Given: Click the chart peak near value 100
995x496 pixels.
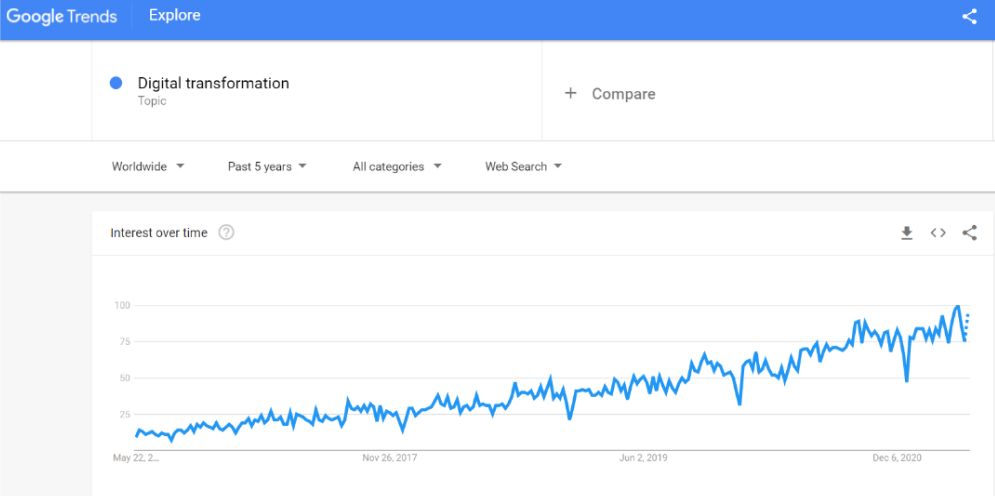Looking at the screenshot, I should coord(958,306).
